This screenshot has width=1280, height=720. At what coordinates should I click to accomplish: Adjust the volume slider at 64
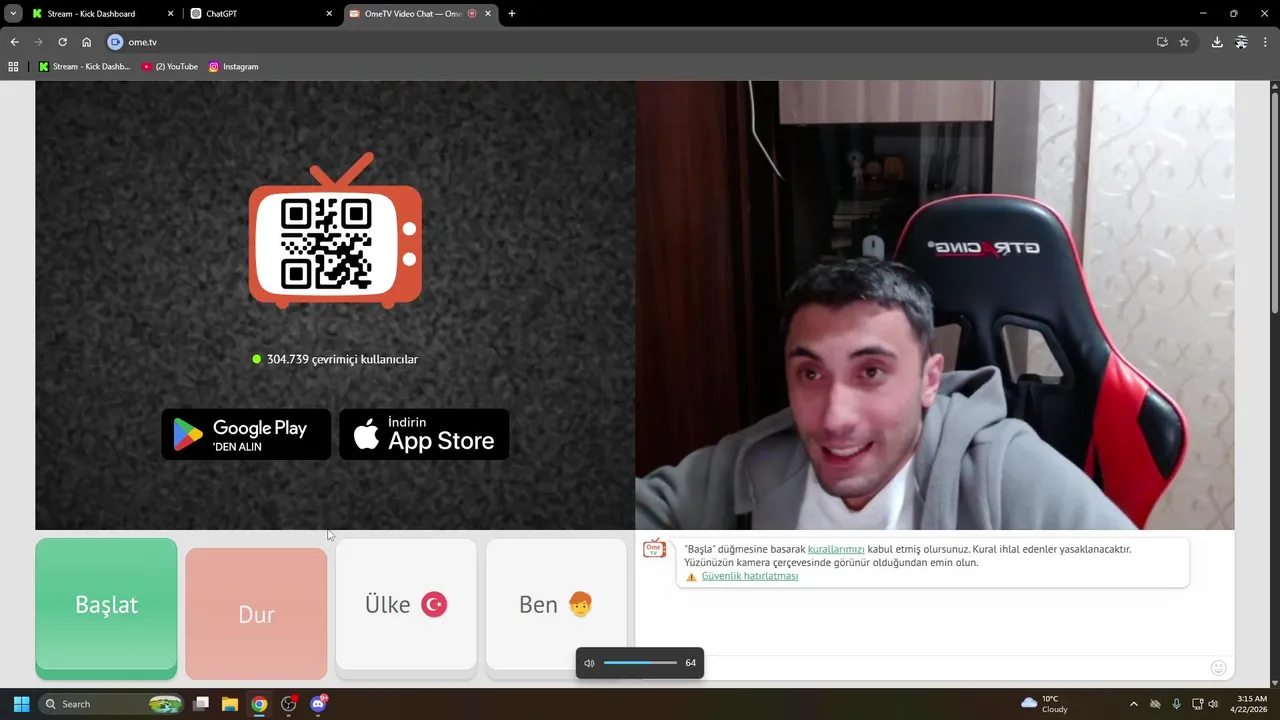point(640,663)
